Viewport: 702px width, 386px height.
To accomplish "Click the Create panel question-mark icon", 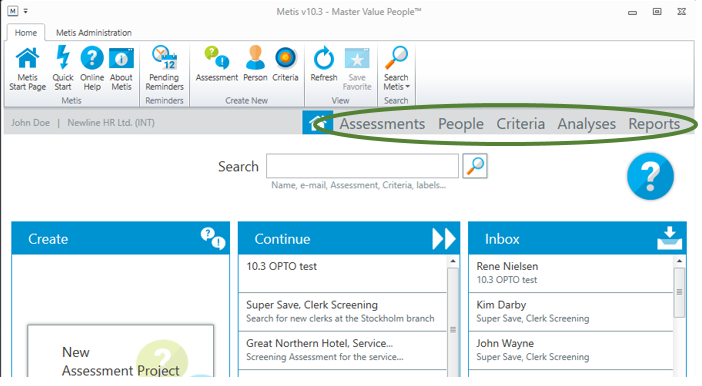I will [213, 238].
